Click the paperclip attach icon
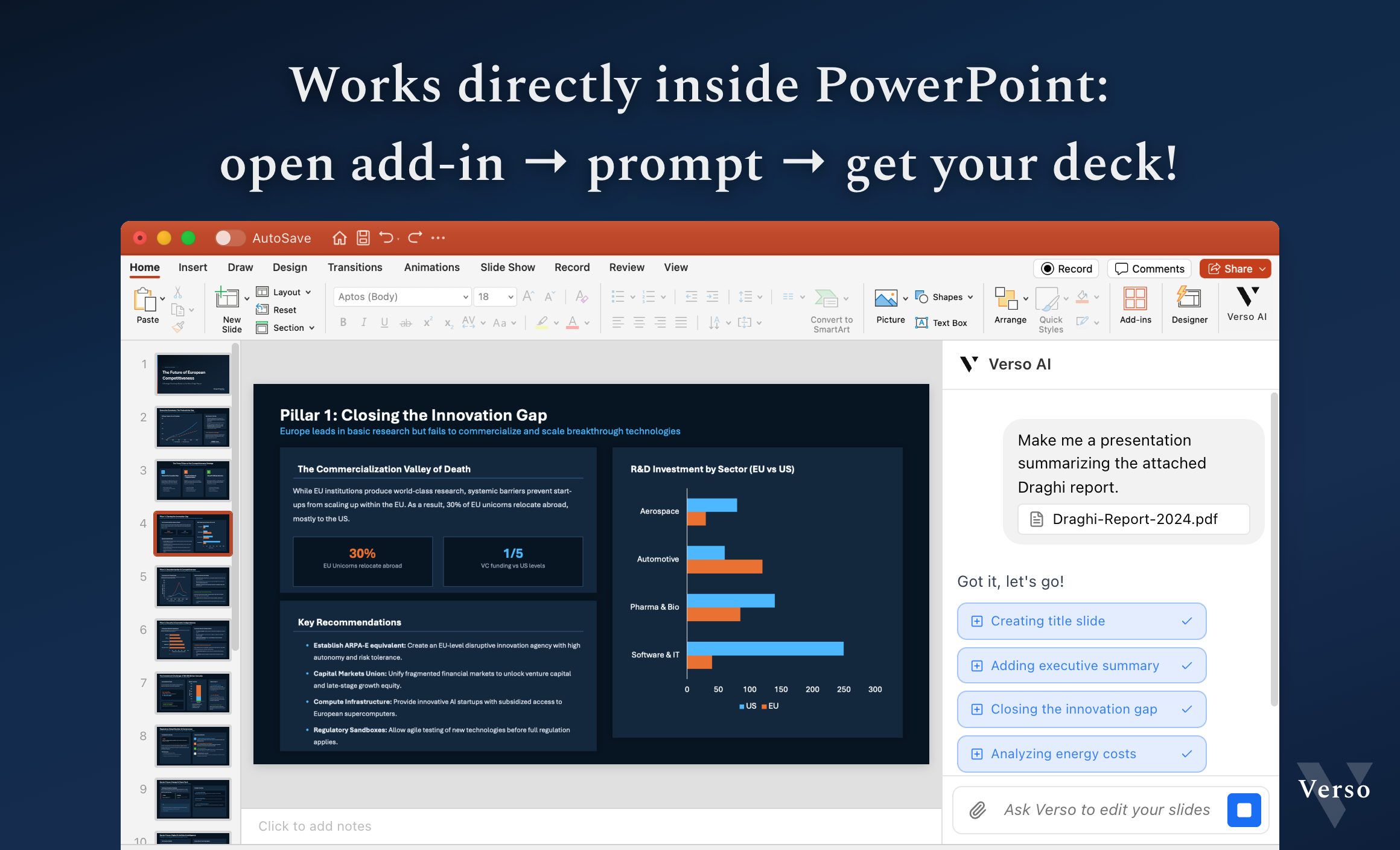This screenshot has height=850, width=1400. coord(978,810)
